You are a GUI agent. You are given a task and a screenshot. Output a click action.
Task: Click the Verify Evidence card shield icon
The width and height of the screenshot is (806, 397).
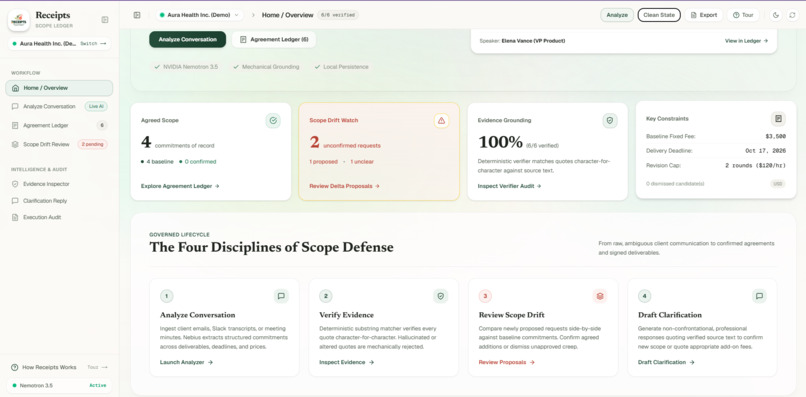(x=440, y=296)
